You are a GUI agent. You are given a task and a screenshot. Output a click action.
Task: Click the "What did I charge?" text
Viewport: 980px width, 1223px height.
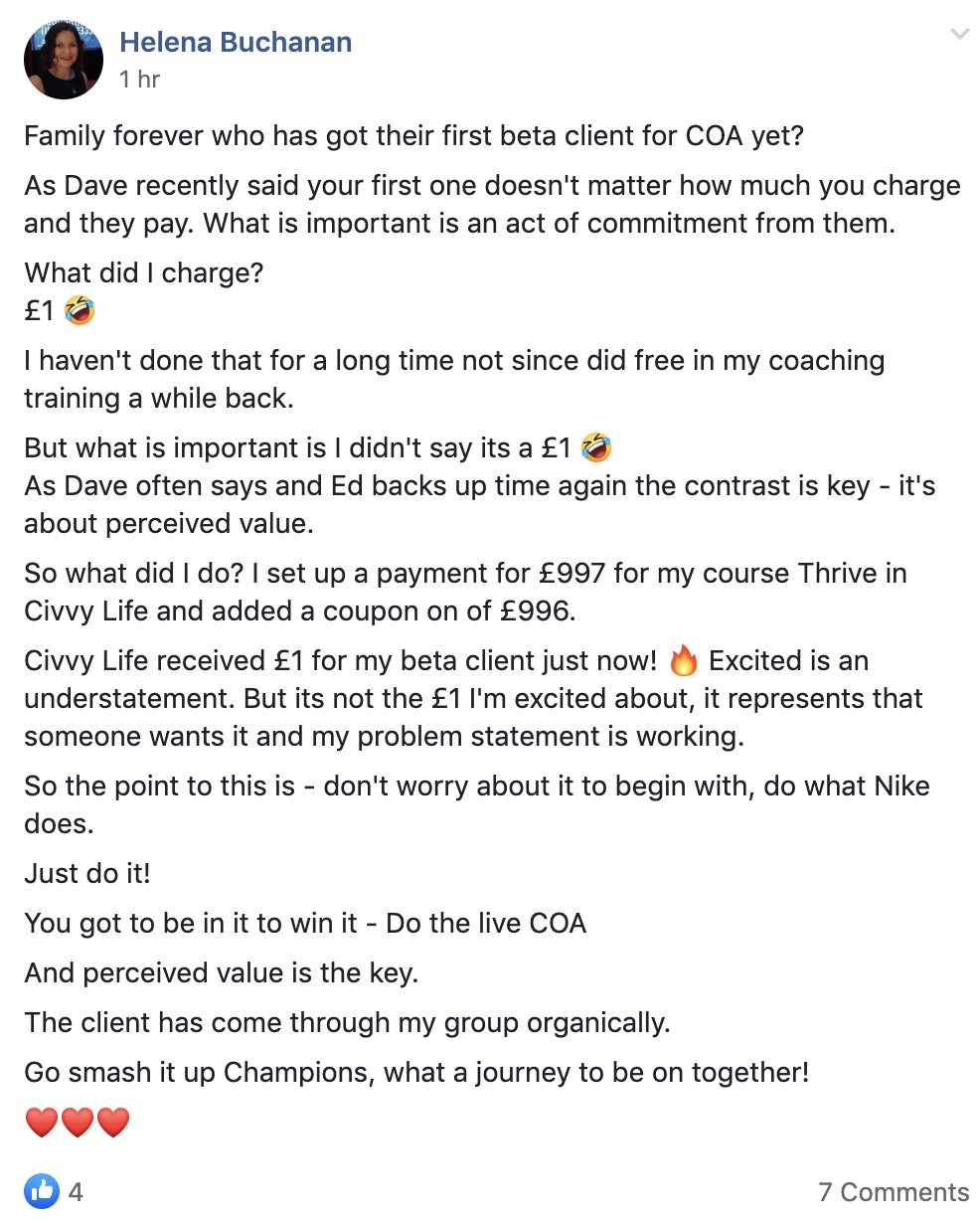[144, 272]
